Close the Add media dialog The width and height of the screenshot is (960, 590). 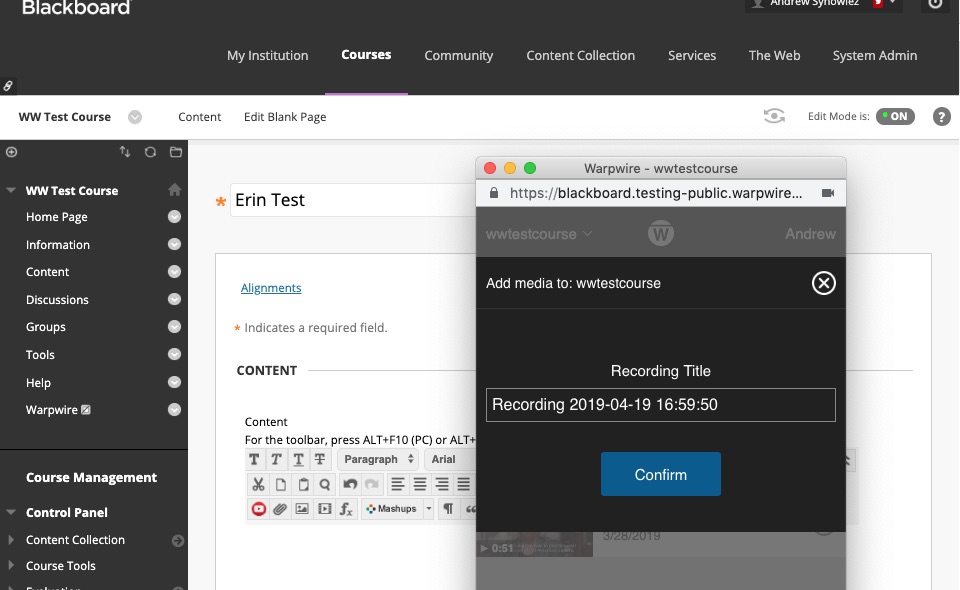click(x=823, y=283)
